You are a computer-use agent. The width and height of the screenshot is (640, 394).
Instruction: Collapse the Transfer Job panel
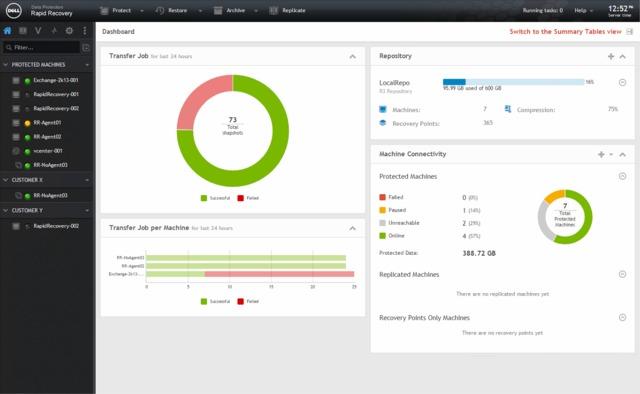click(x=353, y=56)
